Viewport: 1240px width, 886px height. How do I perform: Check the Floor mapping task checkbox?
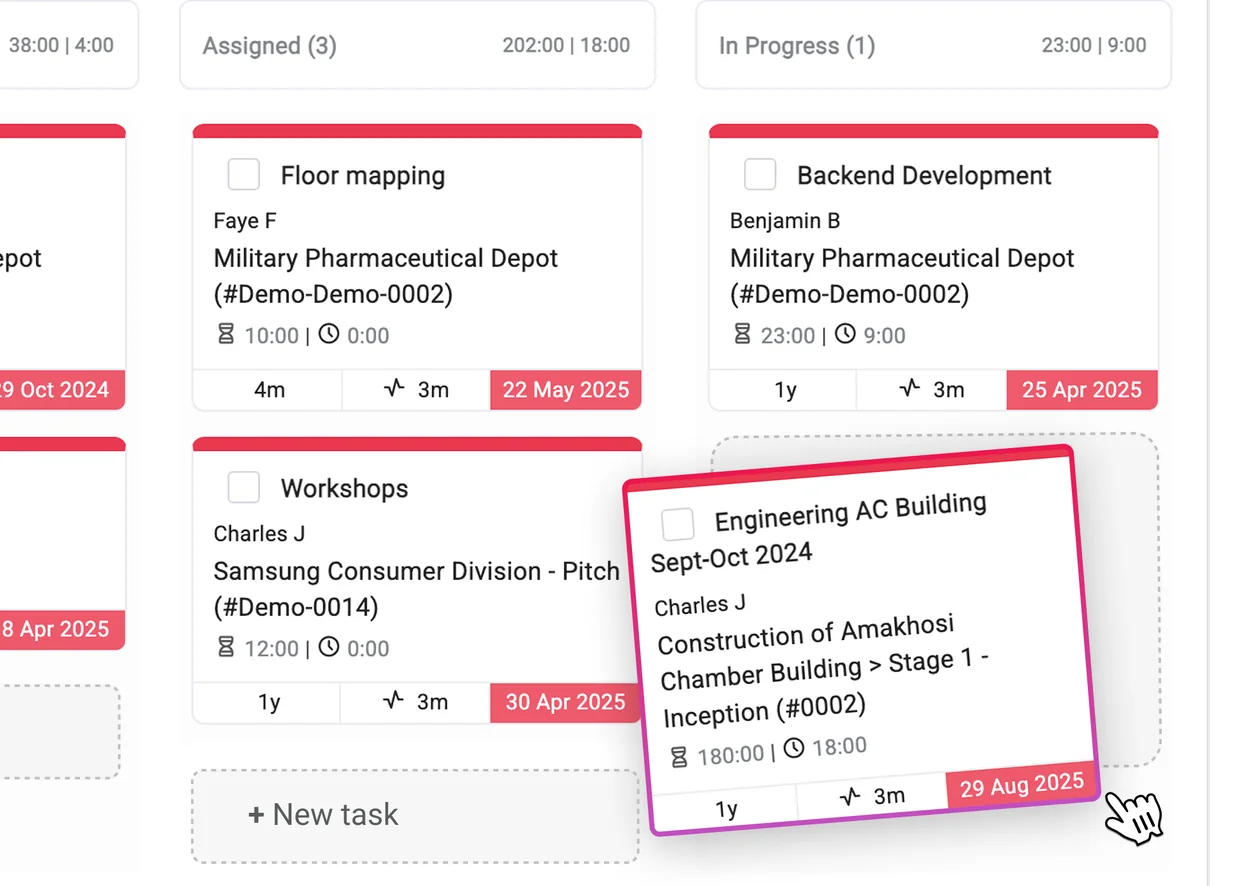(x=244, y=174)
